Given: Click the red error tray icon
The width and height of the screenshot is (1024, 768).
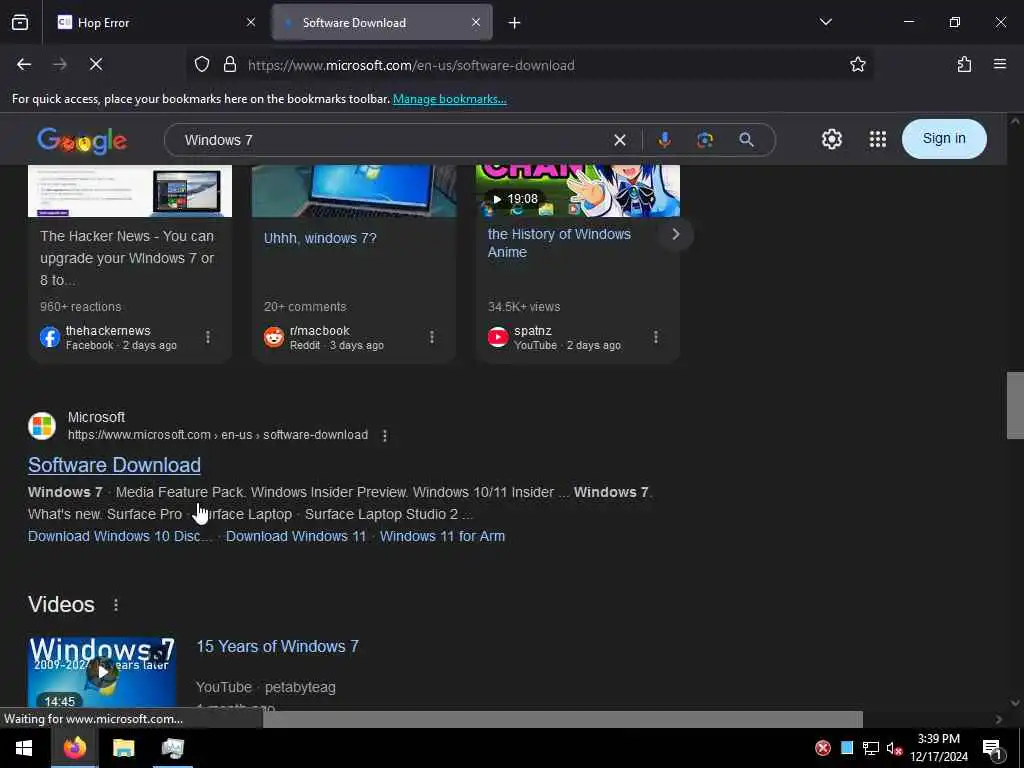Looking at the screenshot, I should click(x=823, y=748).
